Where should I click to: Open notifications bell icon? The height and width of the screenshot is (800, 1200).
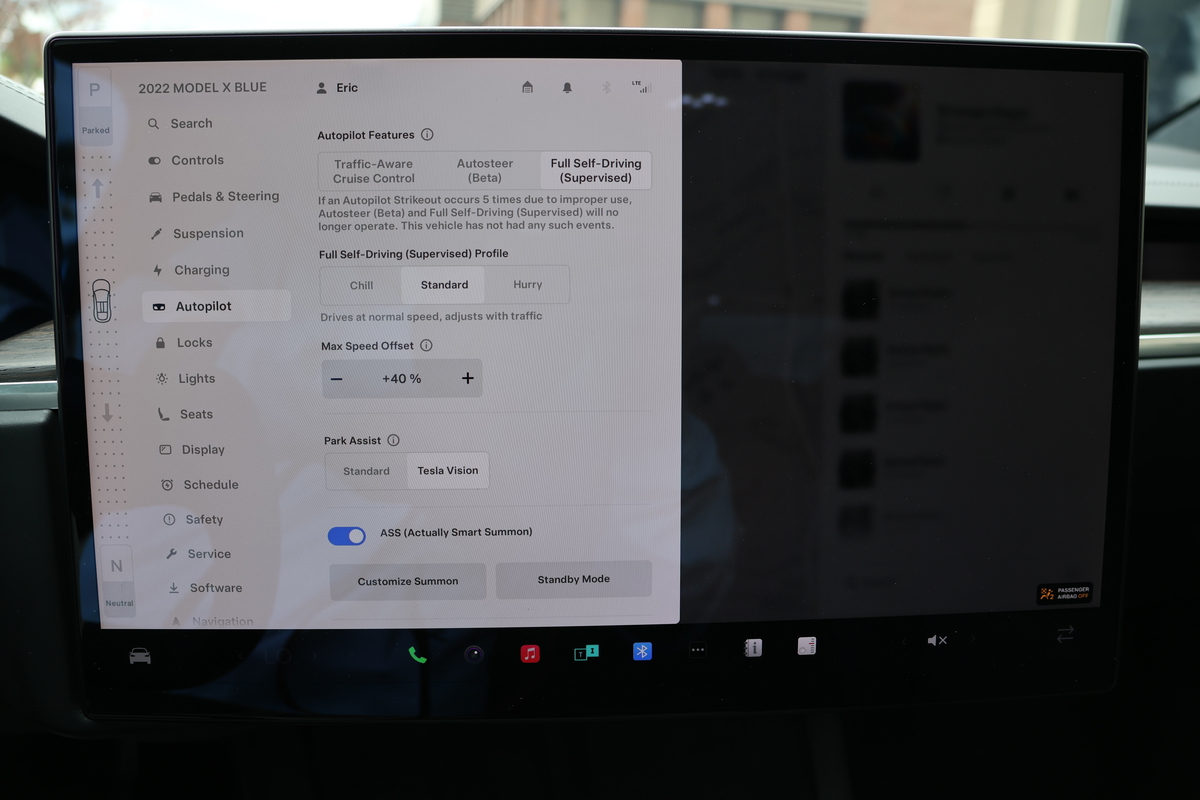[567, 88]
